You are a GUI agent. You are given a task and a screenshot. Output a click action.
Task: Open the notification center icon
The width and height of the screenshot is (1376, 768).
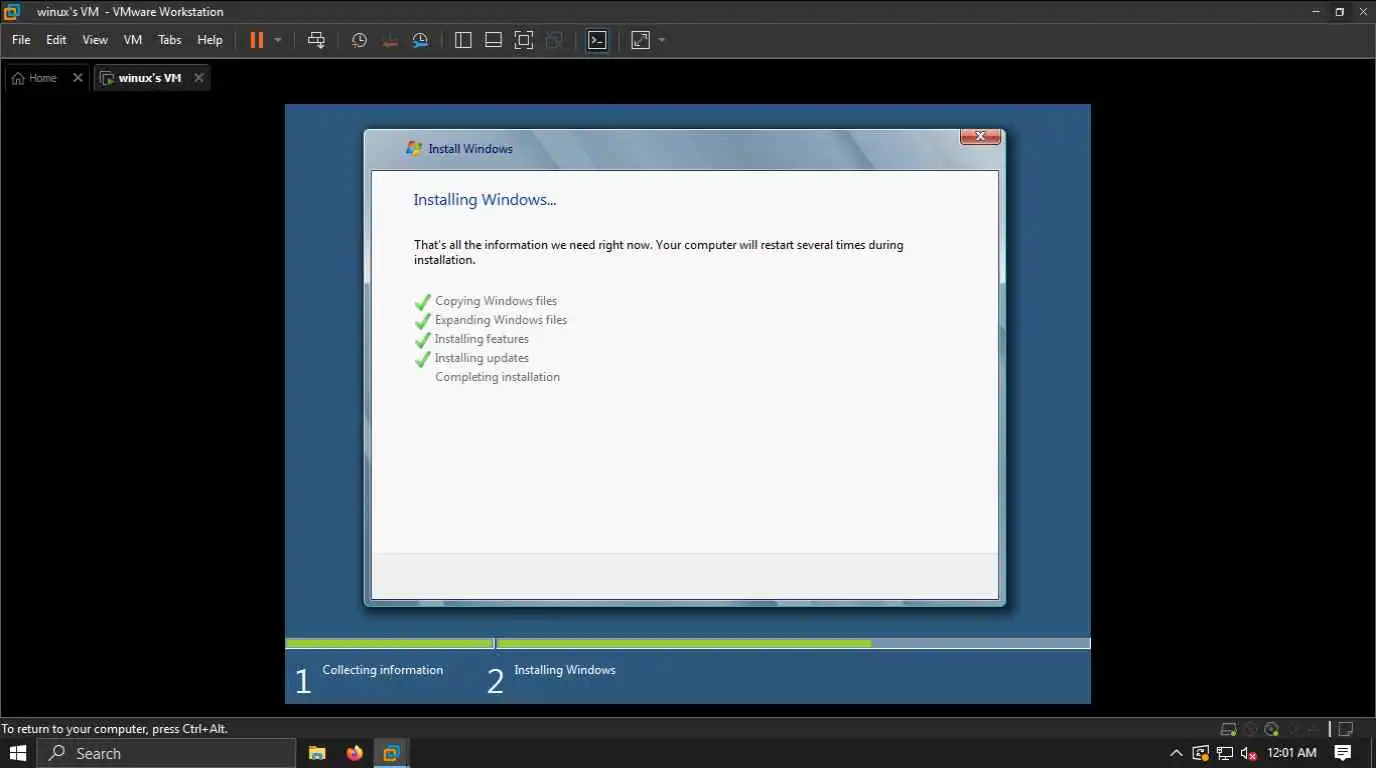click(x=1343, y=753)
